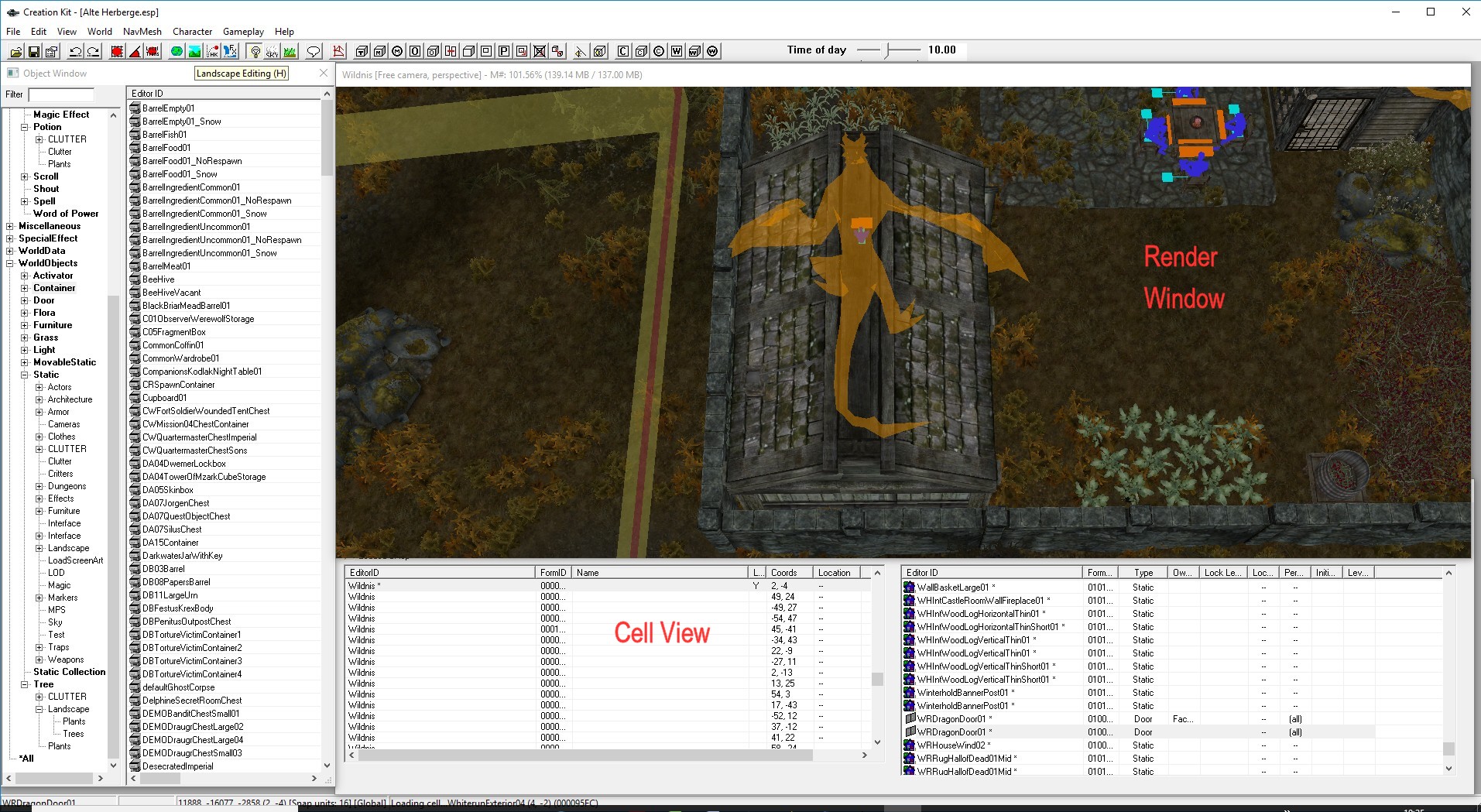Click the Type column header in reference list
The height and width of the screenshot is (812, 1481).
click(1143, 573)
